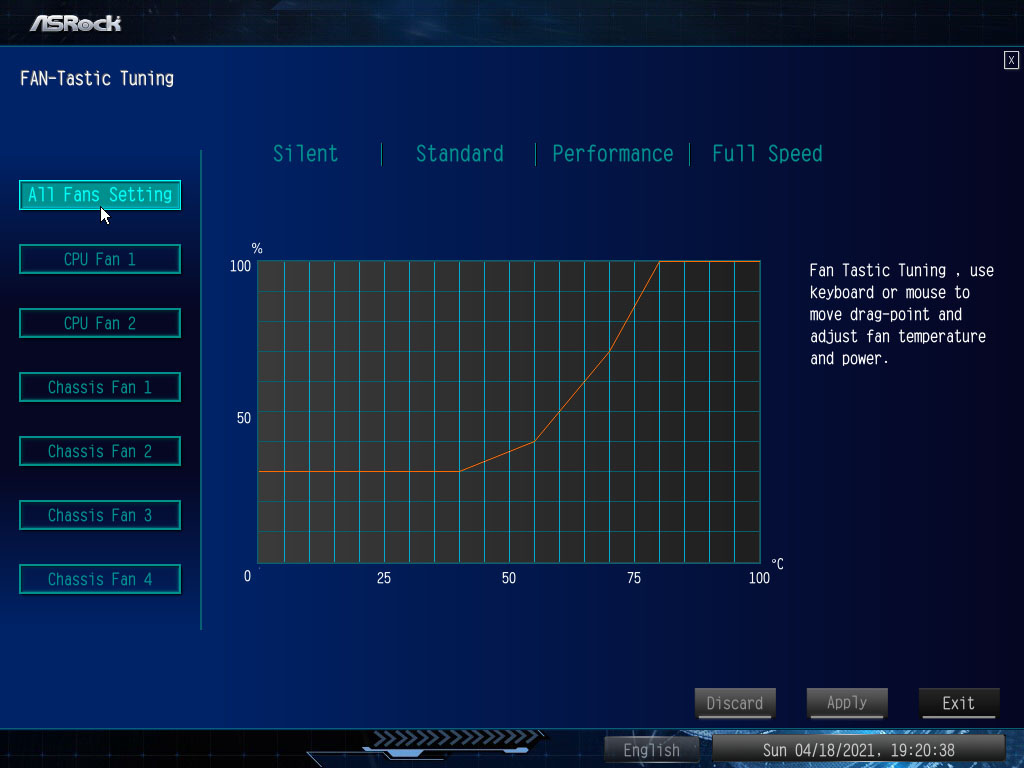Select Chassis Fan 3
Image resolution: width=1024 pixels, height=768 pixels.
point(100,515)
